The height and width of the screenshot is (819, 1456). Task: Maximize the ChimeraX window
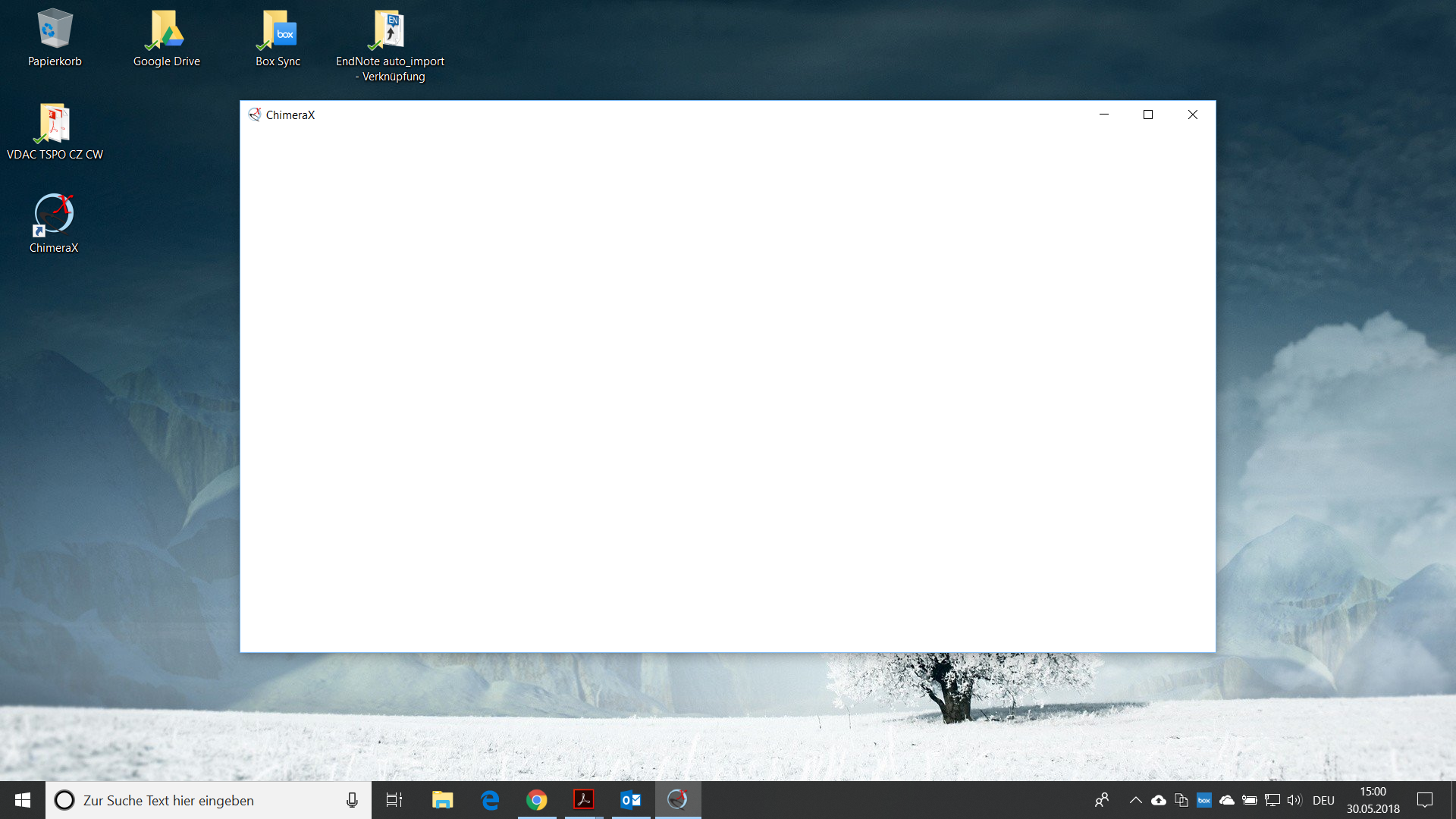click(x=1147, y=115)
